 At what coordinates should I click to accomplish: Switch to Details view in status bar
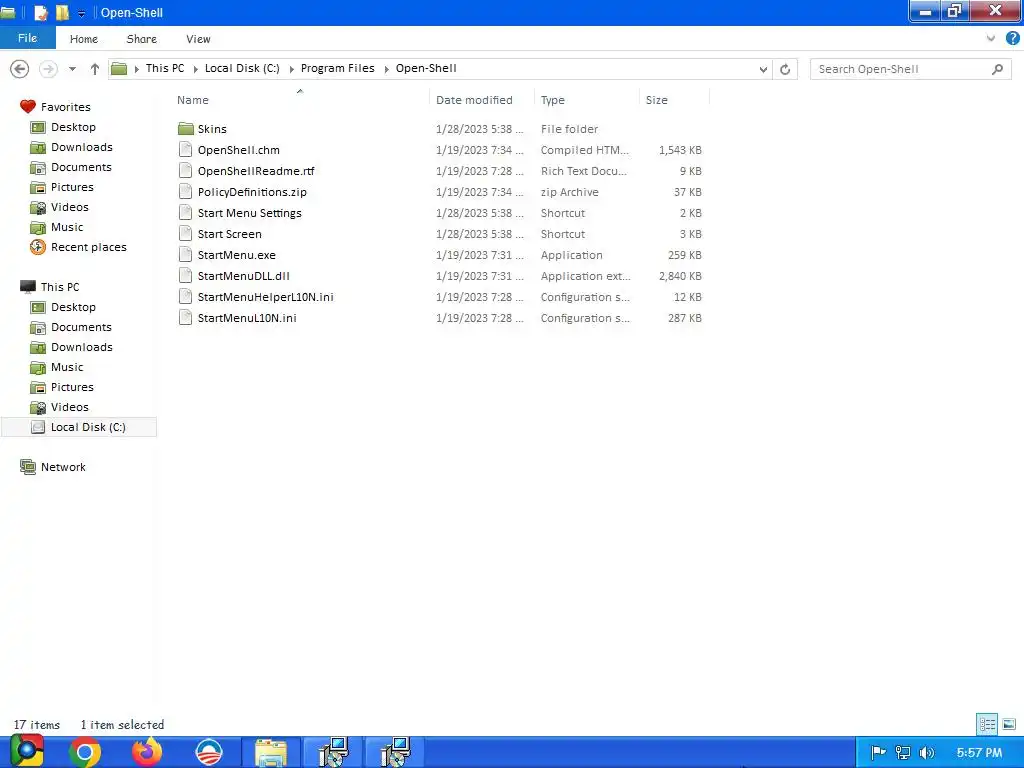click(987, 724)
